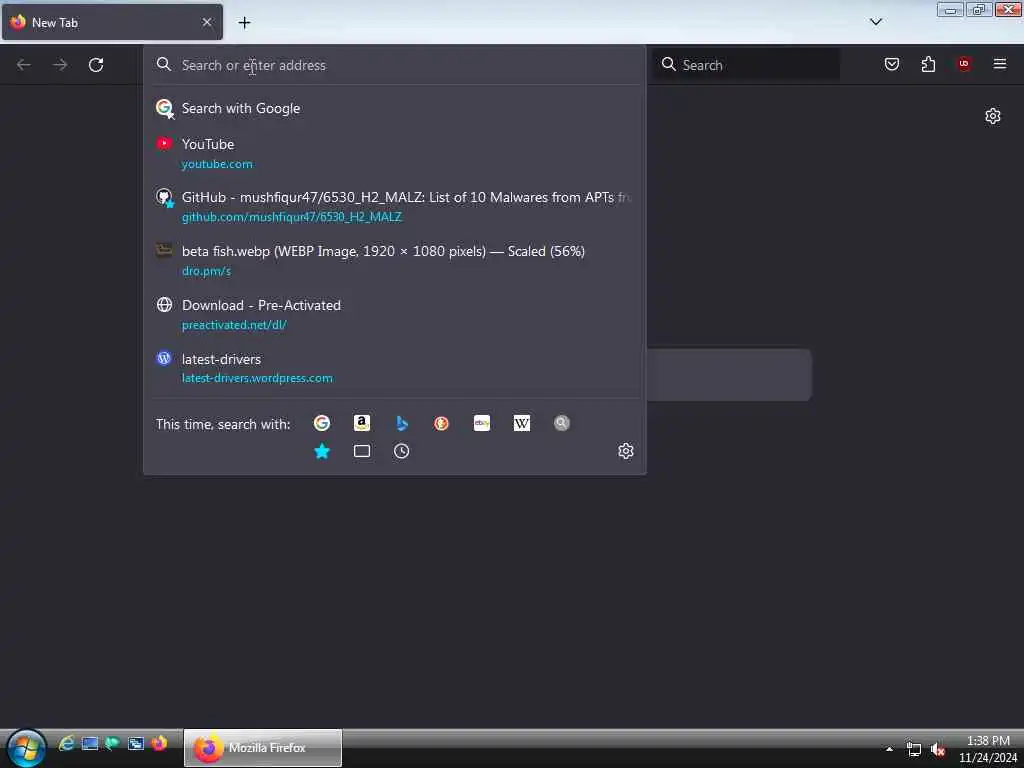Open search settings gear in dropdown
Image resolution: width=1024 pixels, height=768 pixels.
click(626, 451)
